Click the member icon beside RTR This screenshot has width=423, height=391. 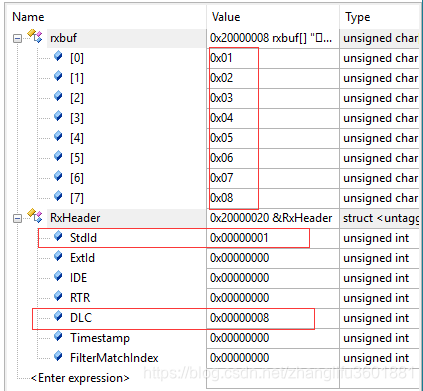(58, 296)
